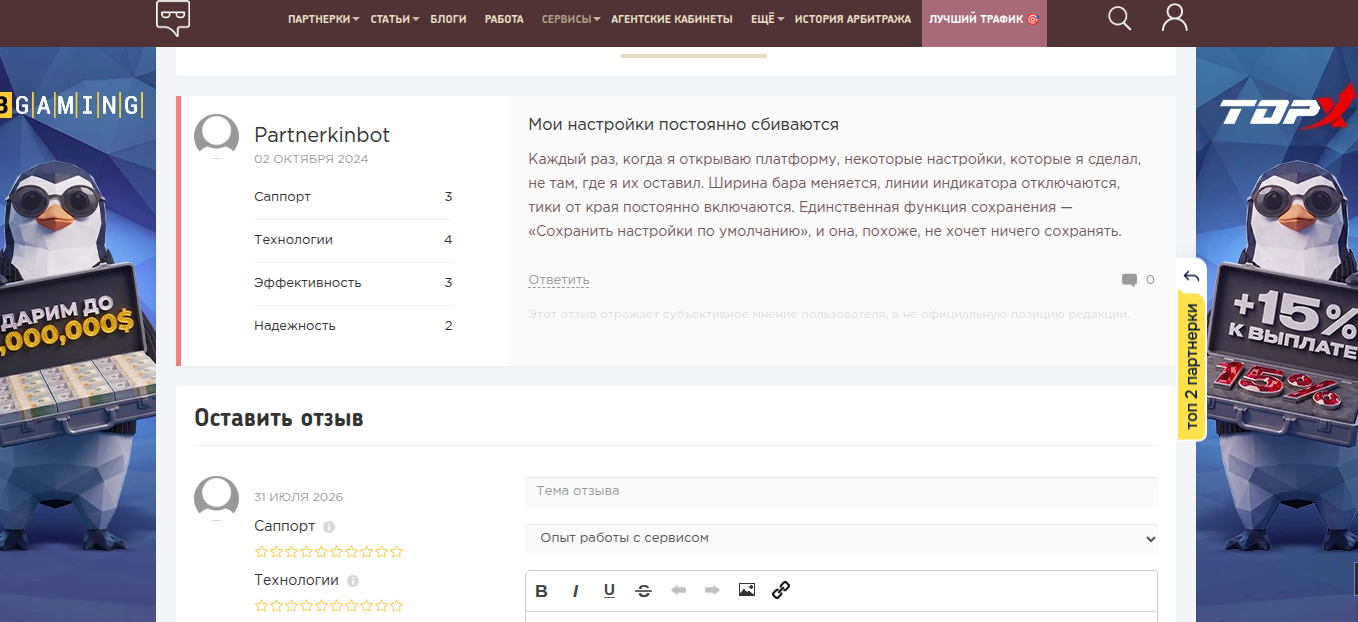This screenshot has width=1358, height=622.
Task: Apply strikethrough formatting in the editor
Action: point(644,591)
